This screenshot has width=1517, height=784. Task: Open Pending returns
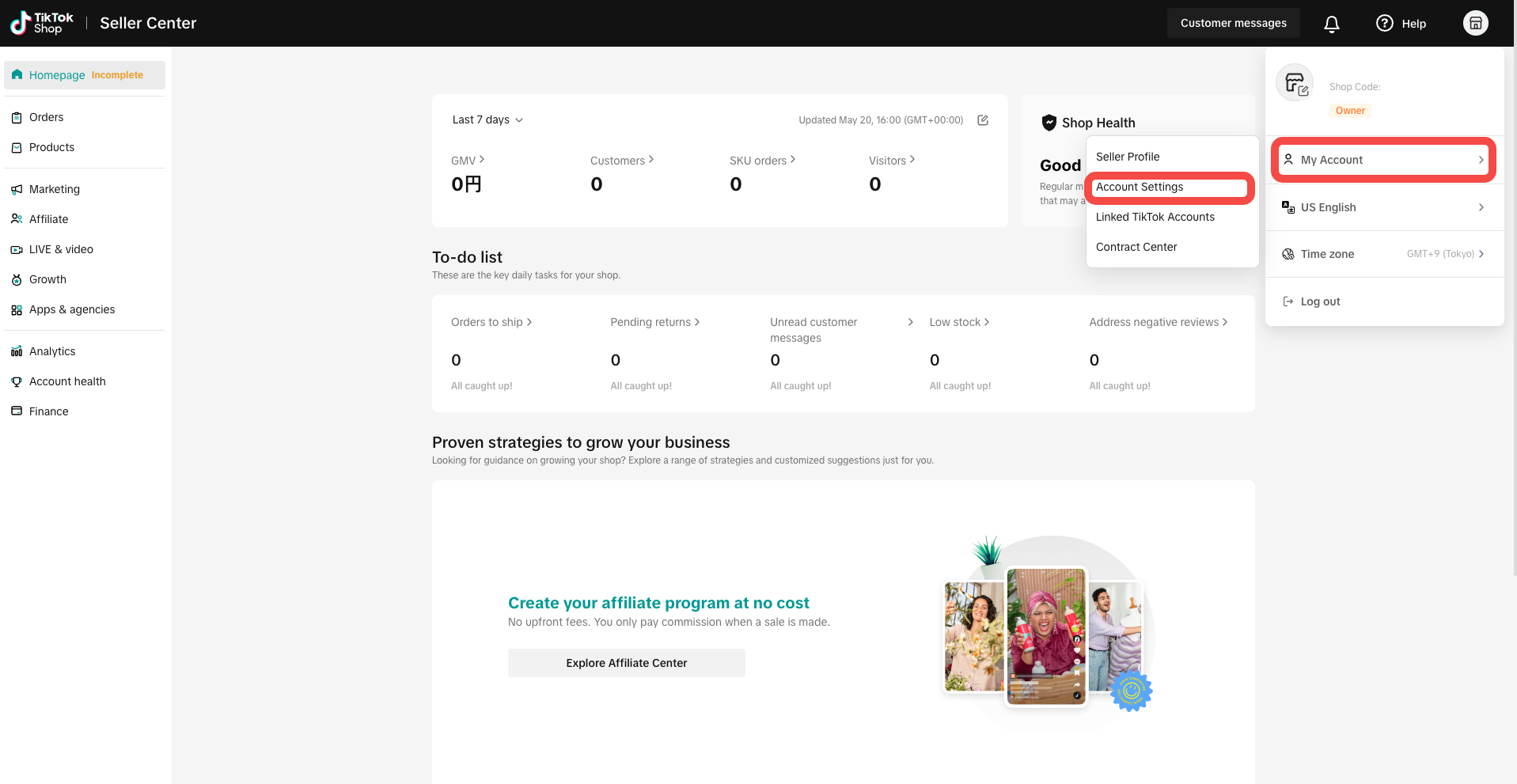(655, 322)
